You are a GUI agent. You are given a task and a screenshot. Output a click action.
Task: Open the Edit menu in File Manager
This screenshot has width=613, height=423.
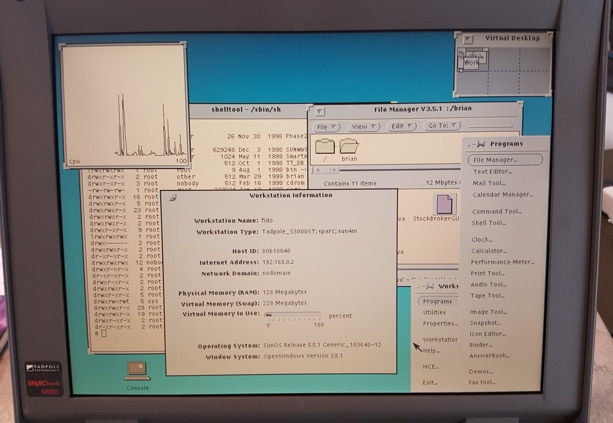(x=402, y=126)
